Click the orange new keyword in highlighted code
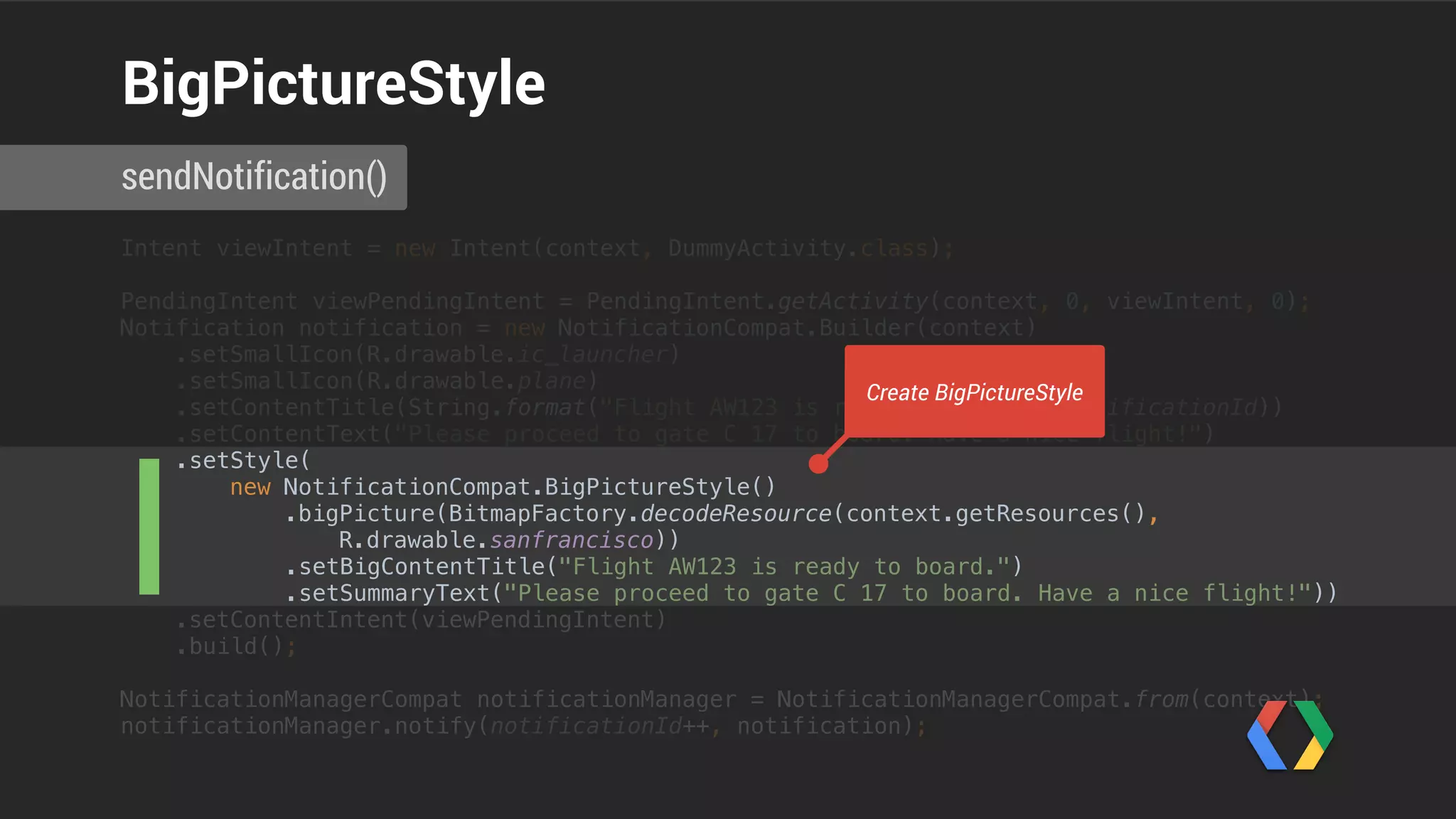1456x819 pixels. [x=250, y=488]
